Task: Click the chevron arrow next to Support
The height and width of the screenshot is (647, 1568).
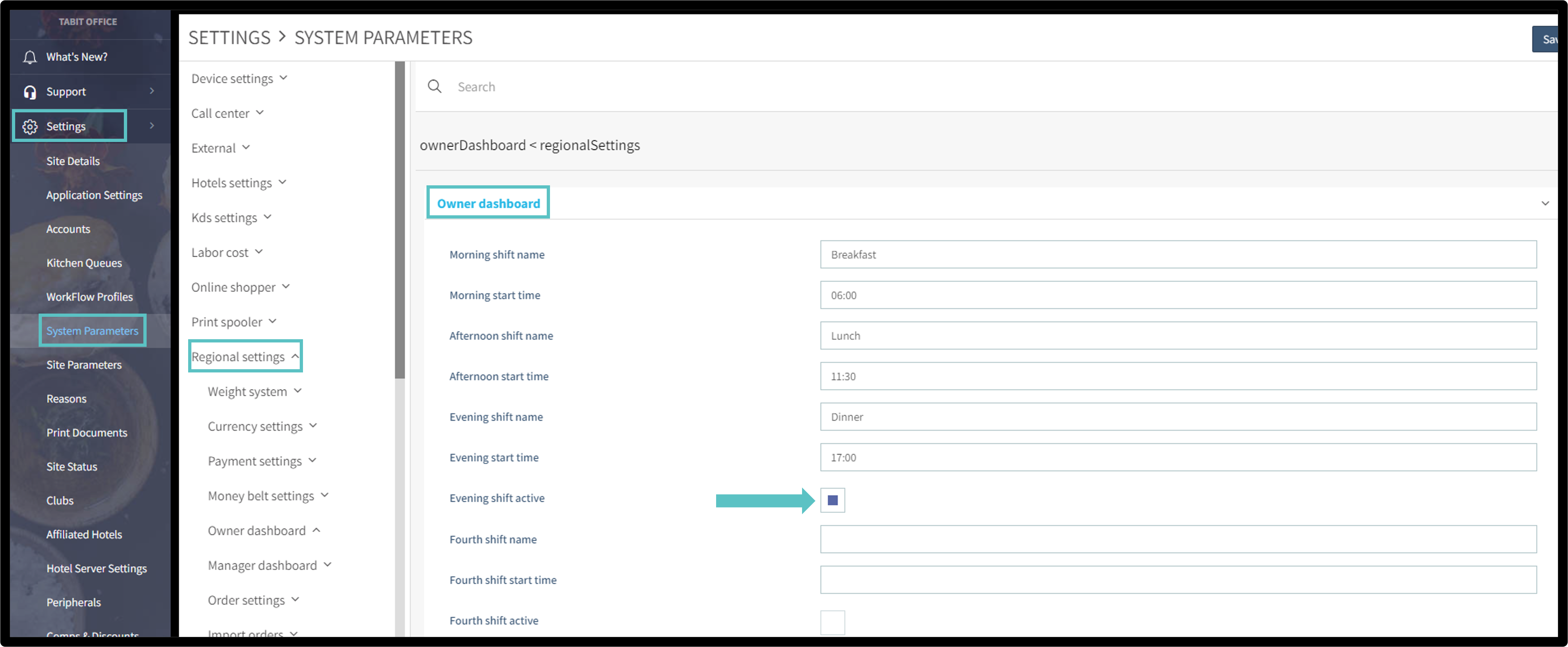Action: (152, 91)
